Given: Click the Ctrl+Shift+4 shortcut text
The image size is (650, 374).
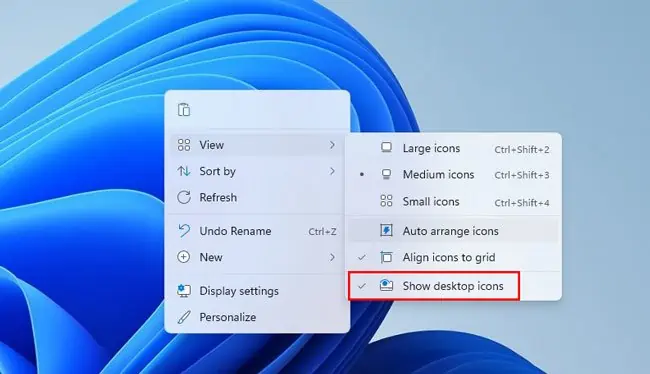Looking at the screenshot, I should (521, 202).
